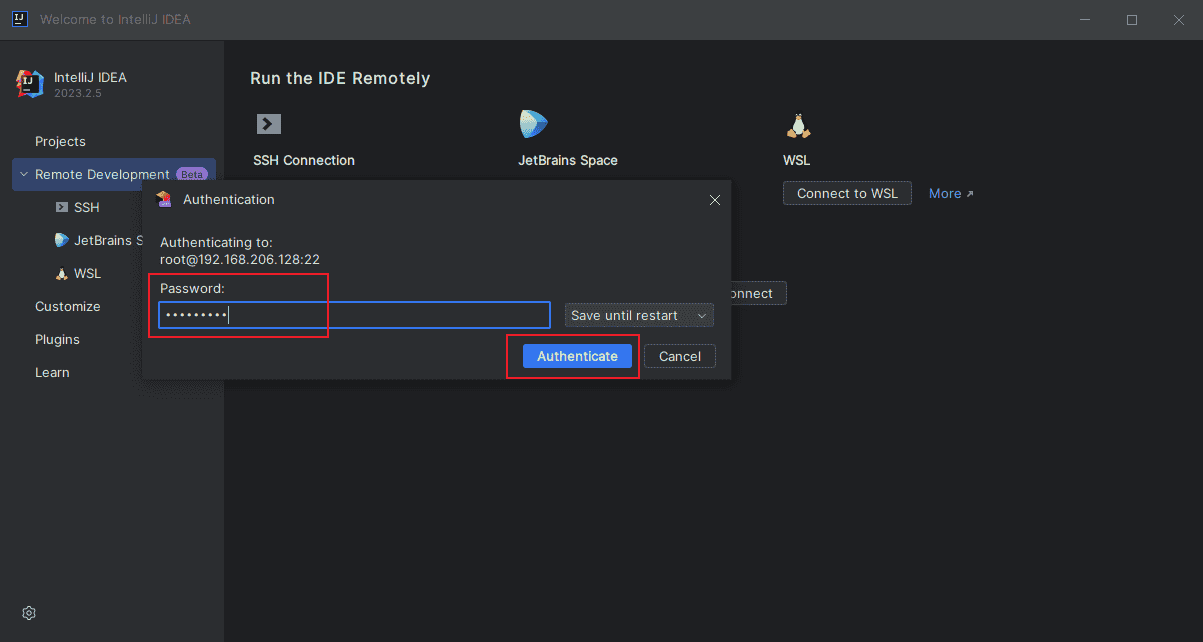Click the WSL penguin icon
The image size is (1203, 642).
797,124
